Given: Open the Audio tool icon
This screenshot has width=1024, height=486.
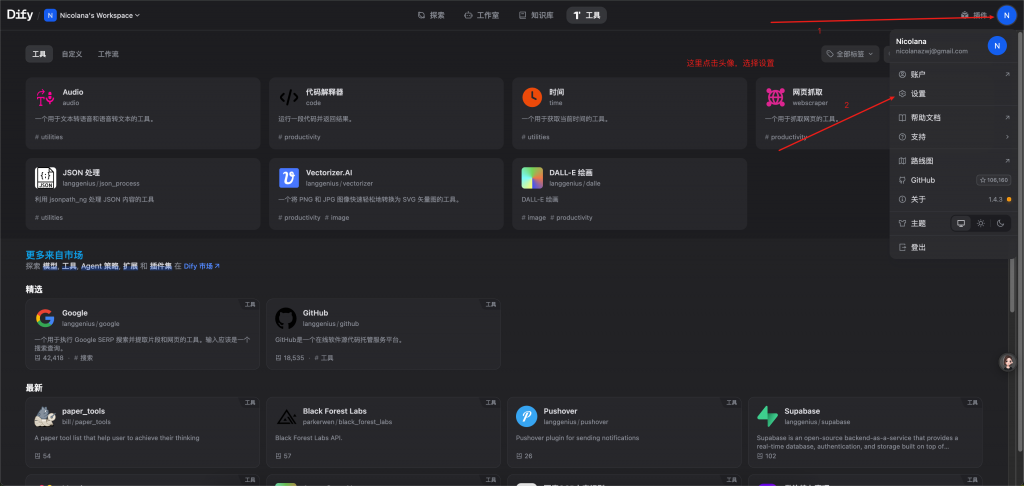Looking at the screenshot, I should (44, 97).
